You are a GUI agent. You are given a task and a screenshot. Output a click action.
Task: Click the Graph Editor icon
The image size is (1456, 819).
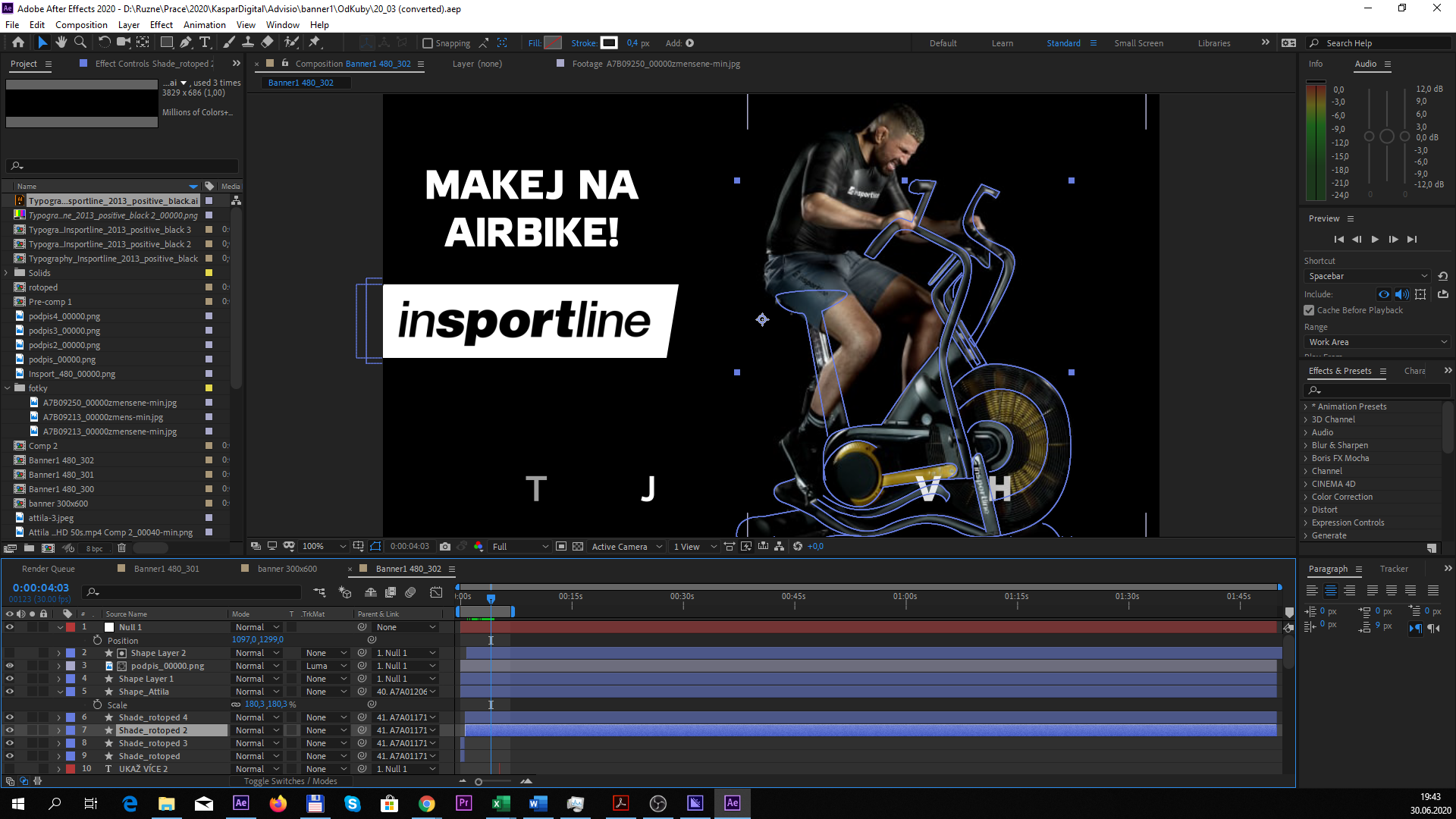pyautogui.click(x=436, y=592)
